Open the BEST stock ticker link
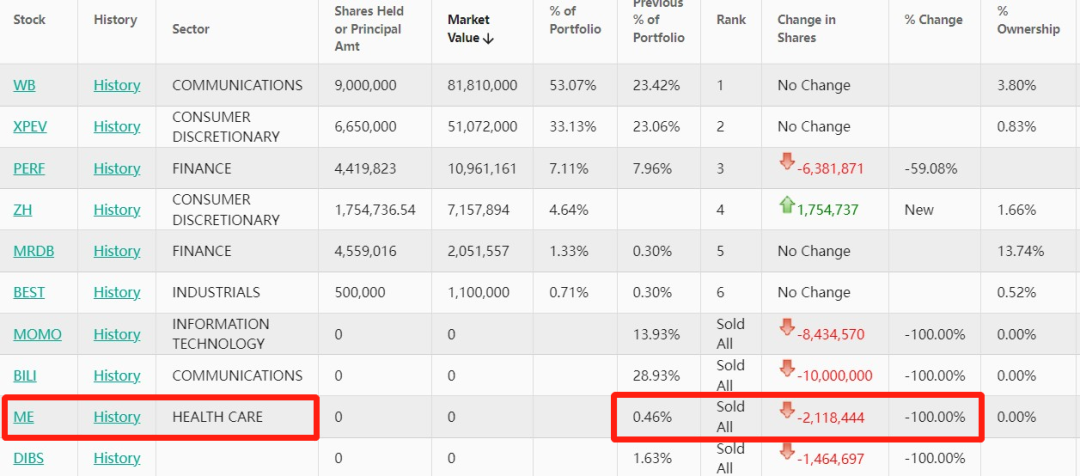The height and width of the screenshot is (476, 1080). click(29, 292)
